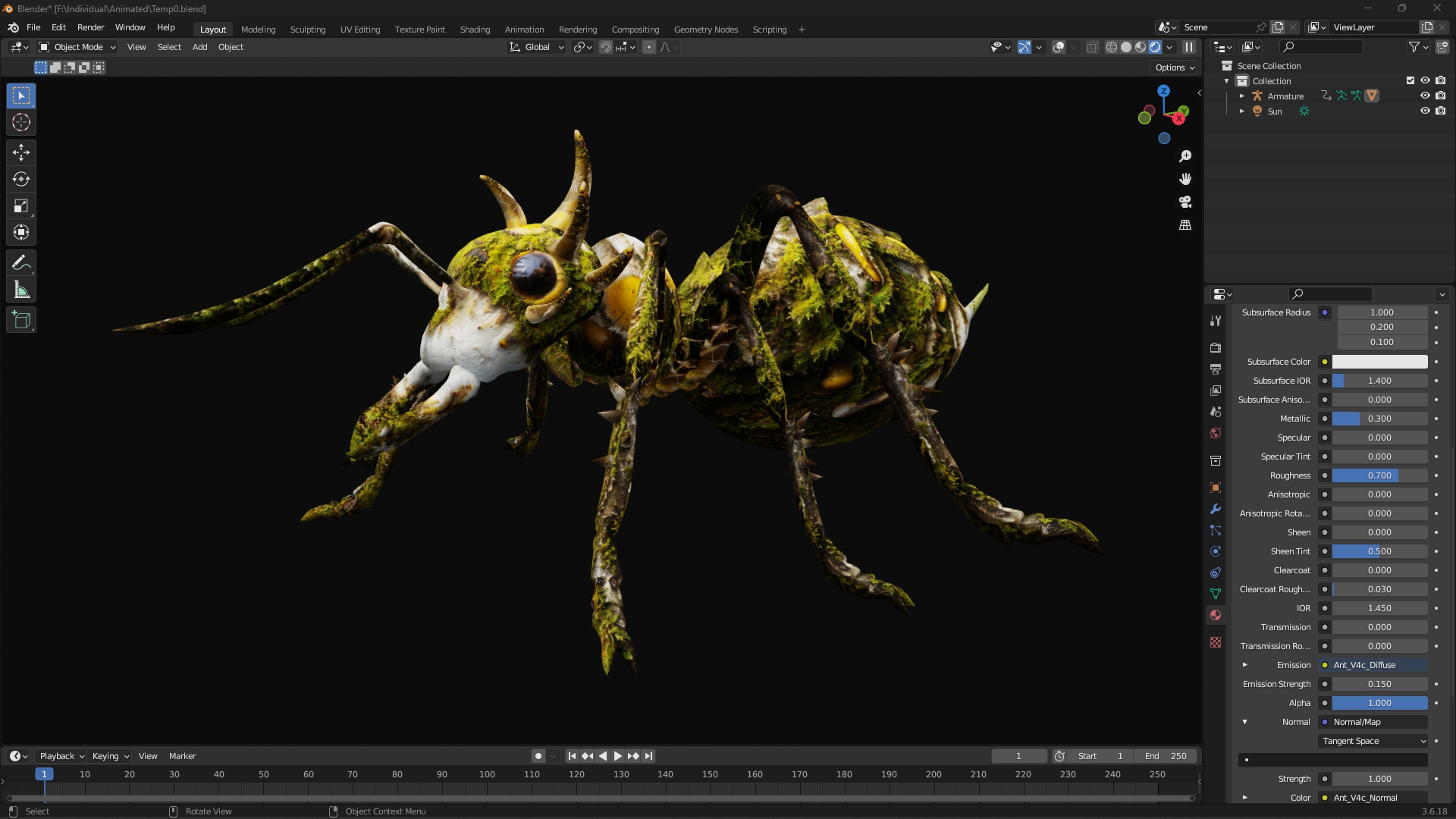Click the Subsurface Color white swatch
Image resolution: width=1456 pixels, height=819 pixels.
[1379, 362]
